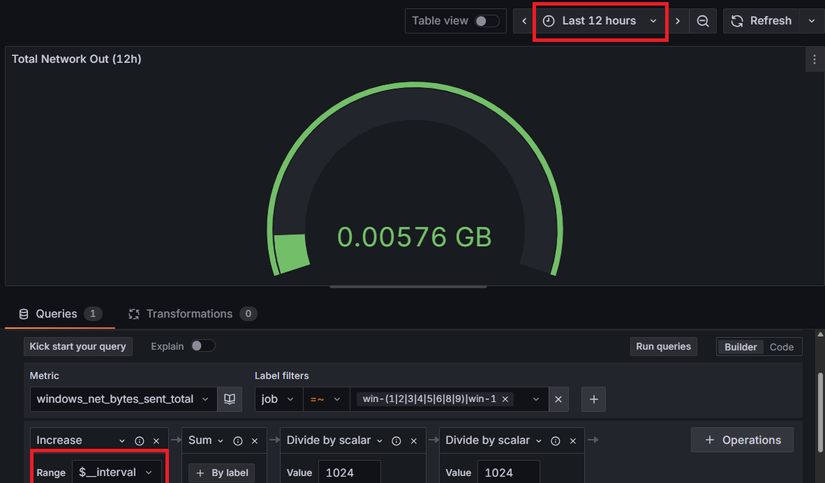This screenshot has width=825, height=483.
Task: Click Kick start your query button
Action: coord(78,346)
